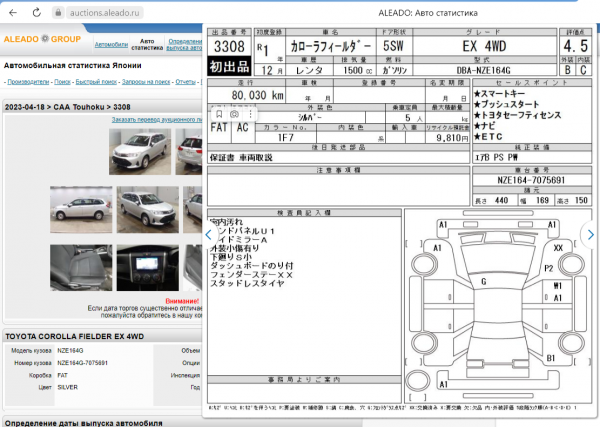This screenshot has height=427, width=600.
Task: Click the order auction sheet translation link
Action: (x=157, y=120)
